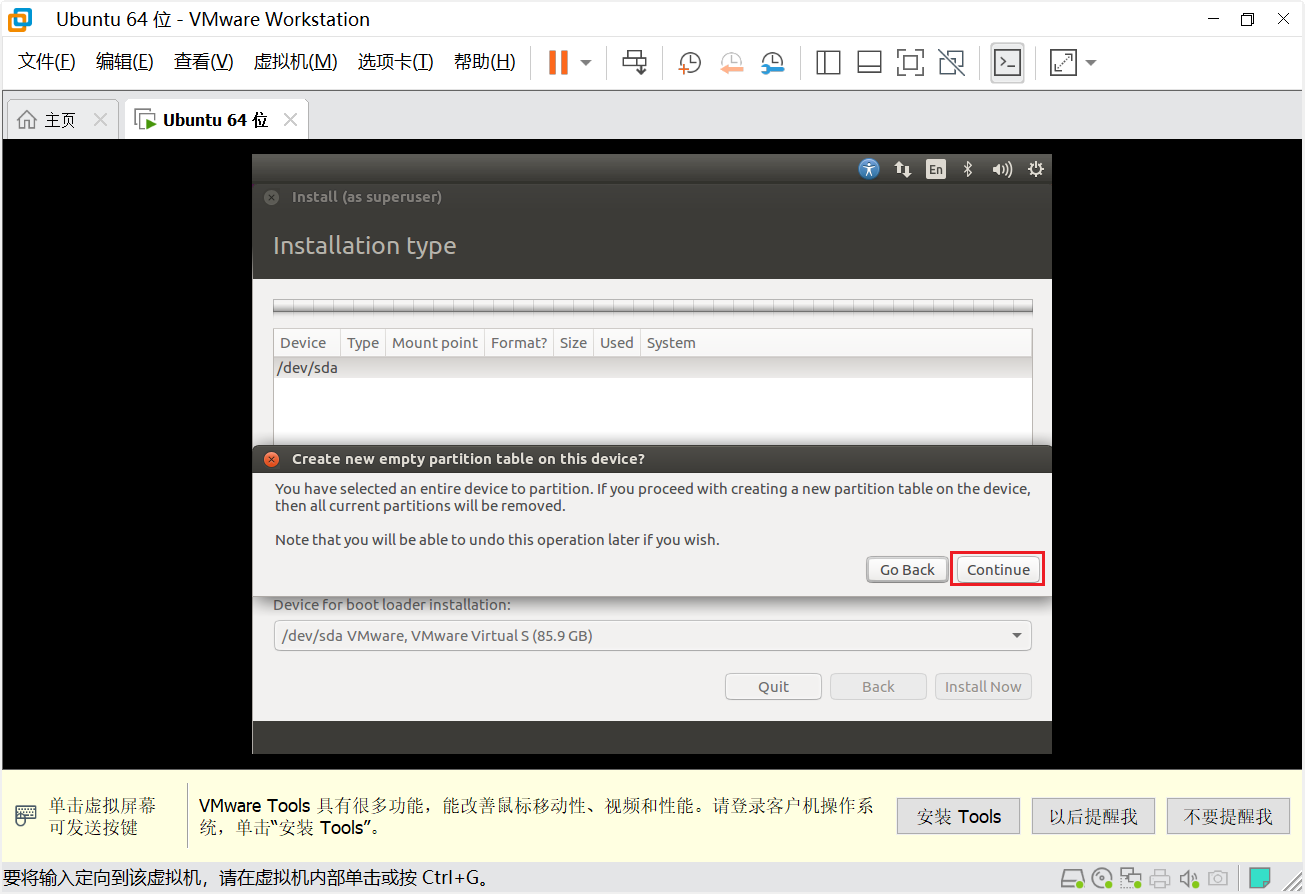This screenshot has width=1305, height=894.
Task: Click the Type column header
Action: pos(363,343)
